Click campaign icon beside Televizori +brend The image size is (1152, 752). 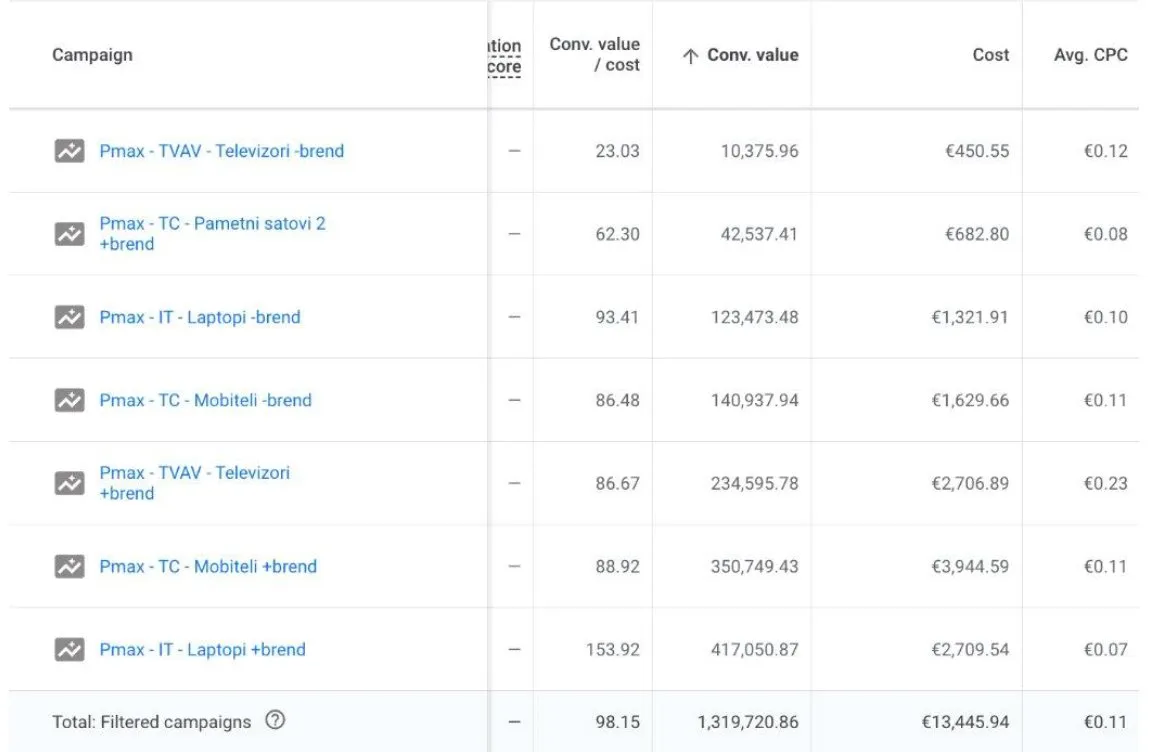(70, 483)
